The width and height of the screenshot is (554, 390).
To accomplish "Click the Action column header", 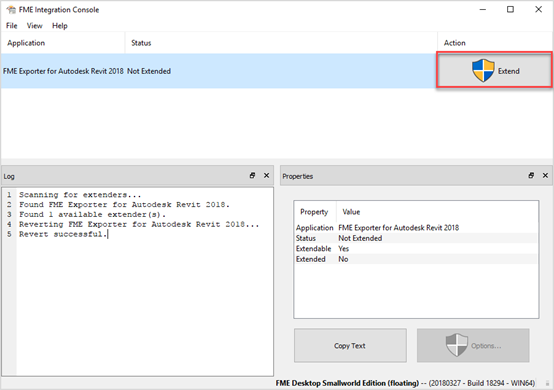I will pyautogui.click(x=495, y=43).
